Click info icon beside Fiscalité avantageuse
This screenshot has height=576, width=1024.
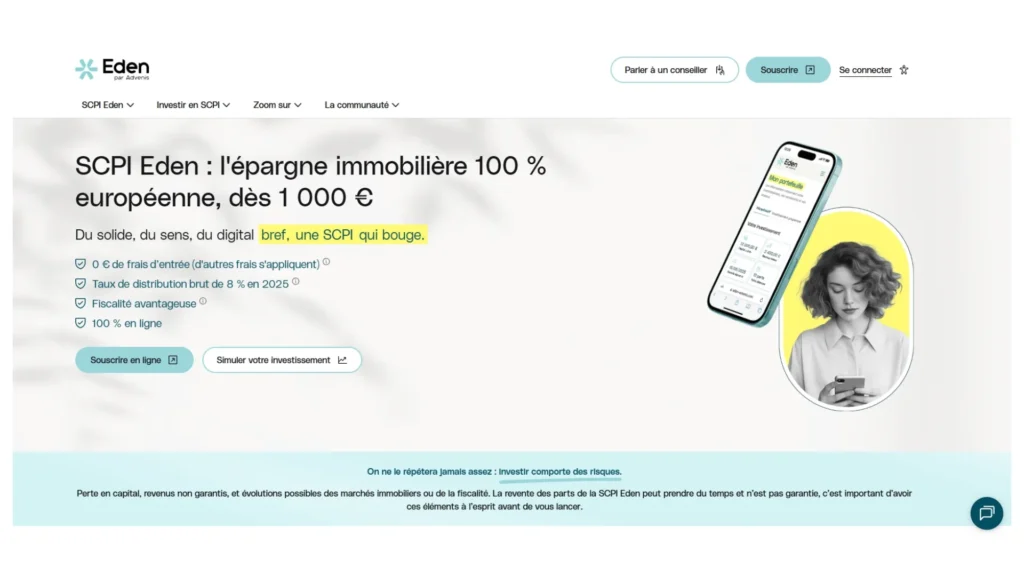[x=202, y=301]
